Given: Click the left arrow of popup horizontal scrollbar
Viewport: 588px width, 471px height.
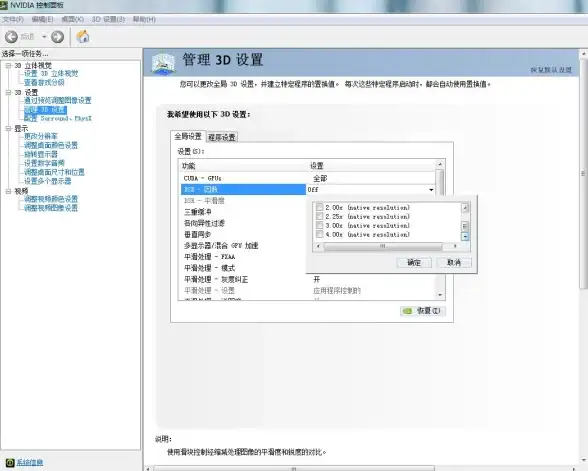Looking at the screenshot, I should point(318,246).
